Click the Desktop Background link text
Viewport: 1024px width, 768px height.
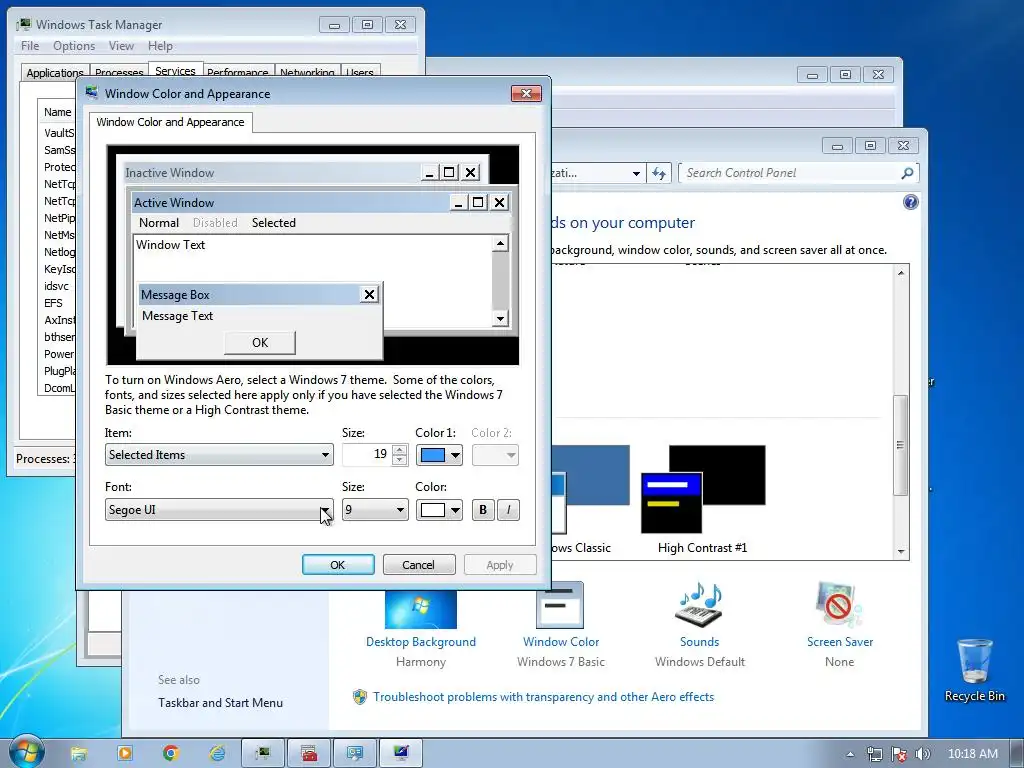pos(421,642)
